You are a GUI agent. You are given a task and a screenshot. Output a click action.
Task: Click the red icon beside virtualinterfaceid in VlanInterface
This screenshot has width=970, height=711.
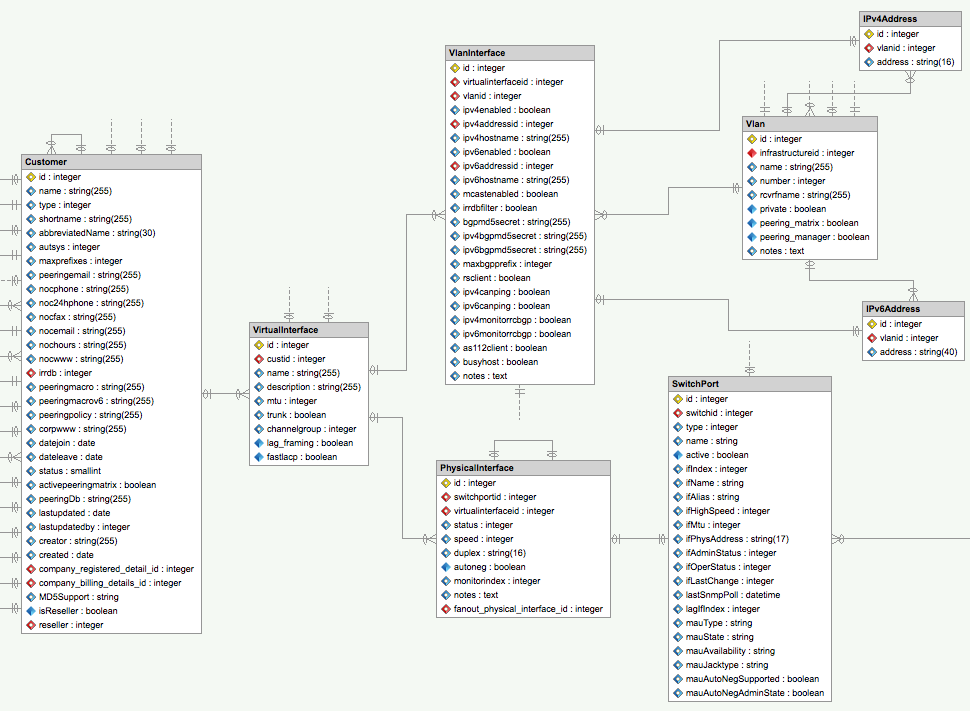455,82
